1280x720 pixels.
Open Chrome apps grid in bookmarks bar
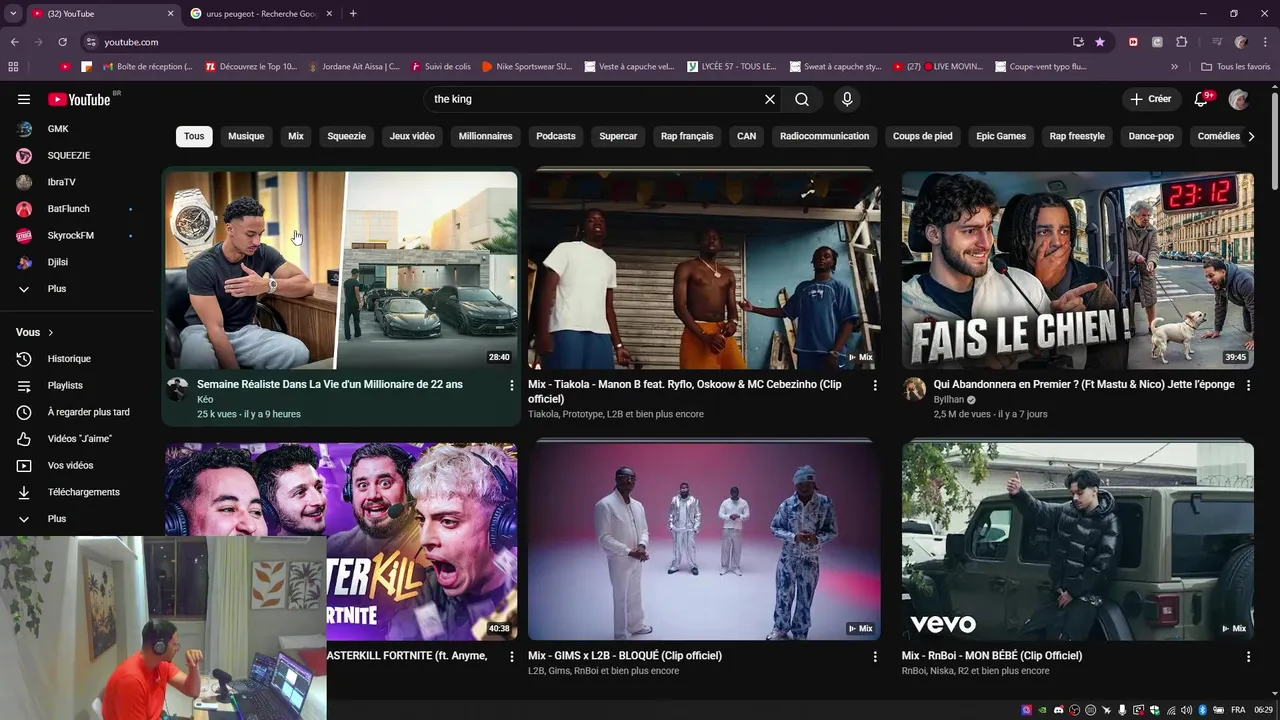pyautogui.click(x=13, y=67)
